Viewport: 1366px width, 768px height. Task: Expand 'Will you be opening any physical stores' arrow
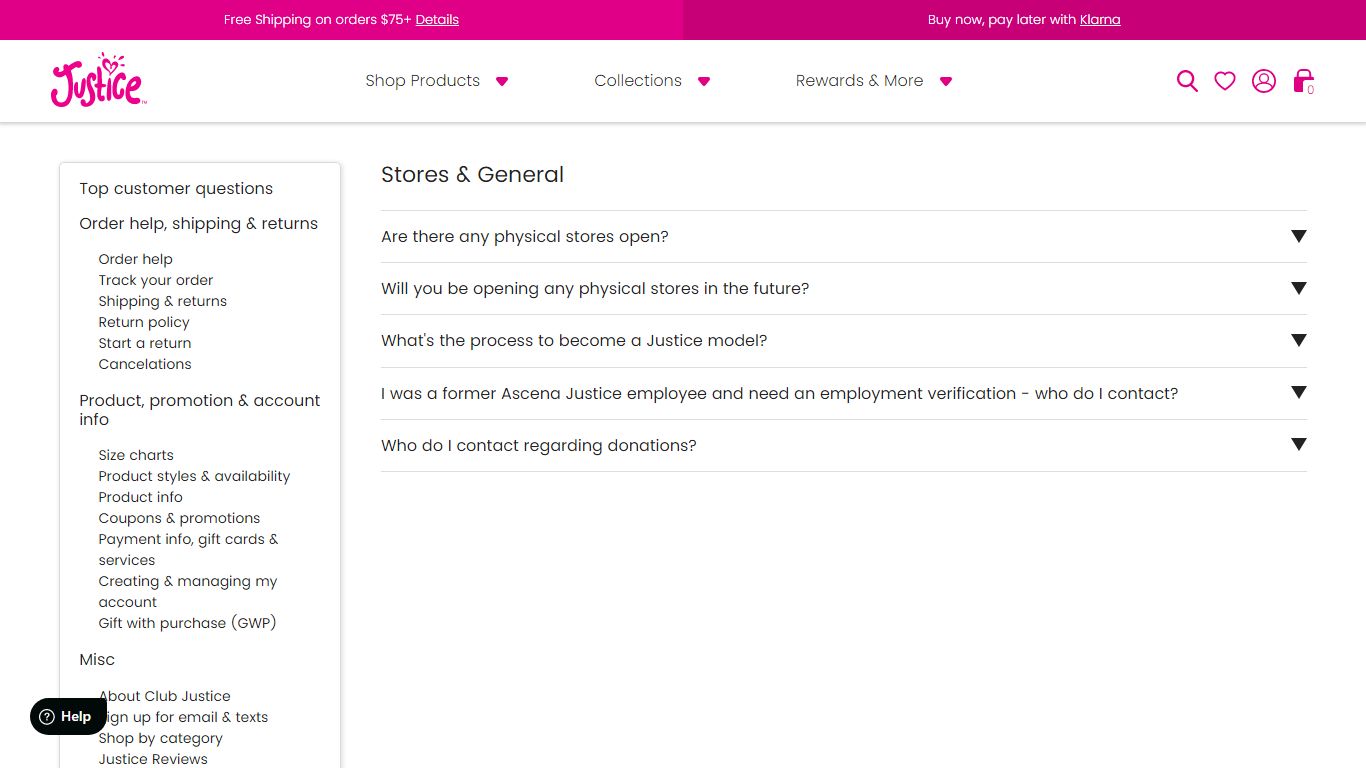point(1298,288)
